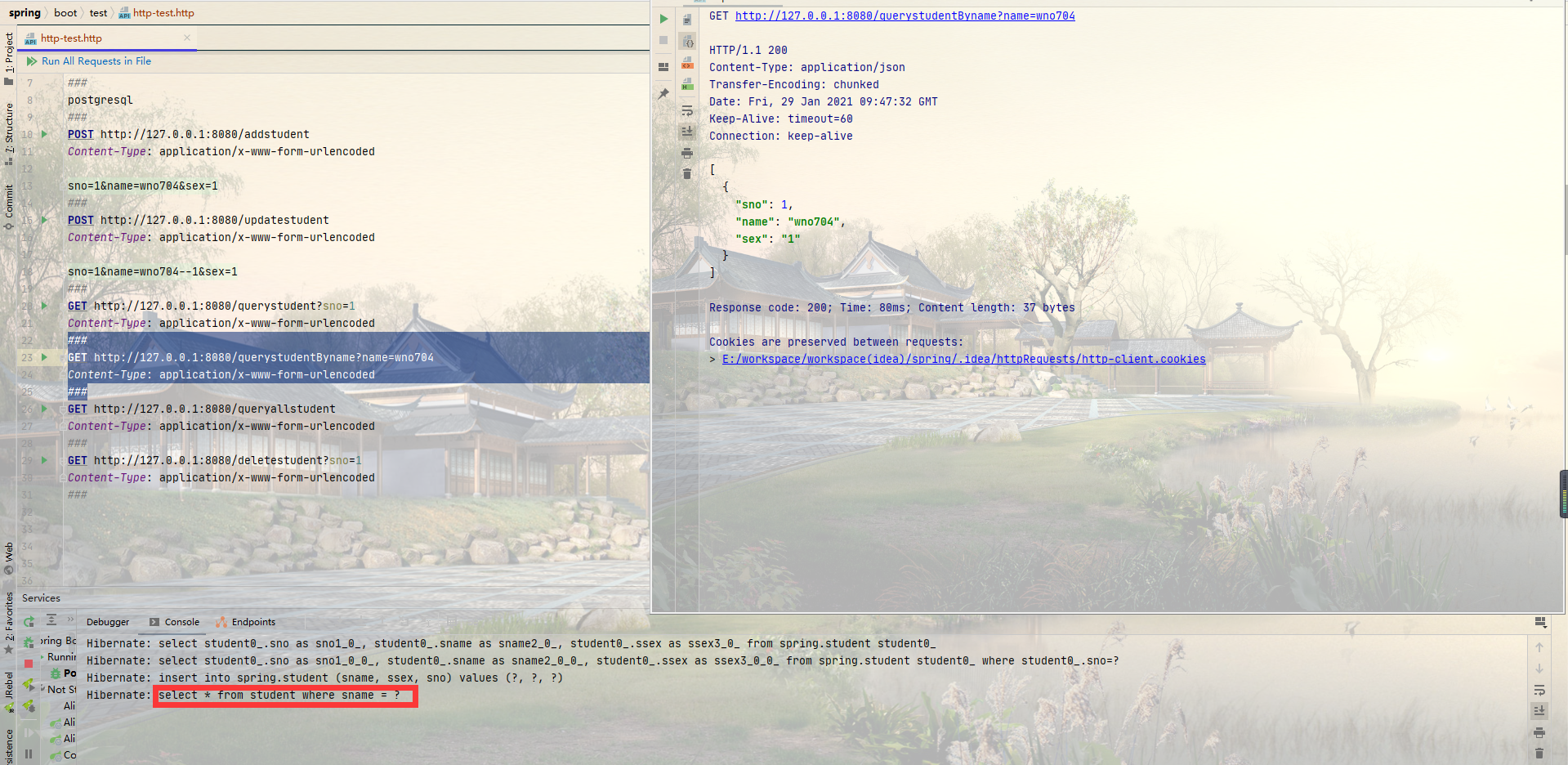Toggle scroll to end in response panel
Viewport: 1568px width, 765px height.
687,132
